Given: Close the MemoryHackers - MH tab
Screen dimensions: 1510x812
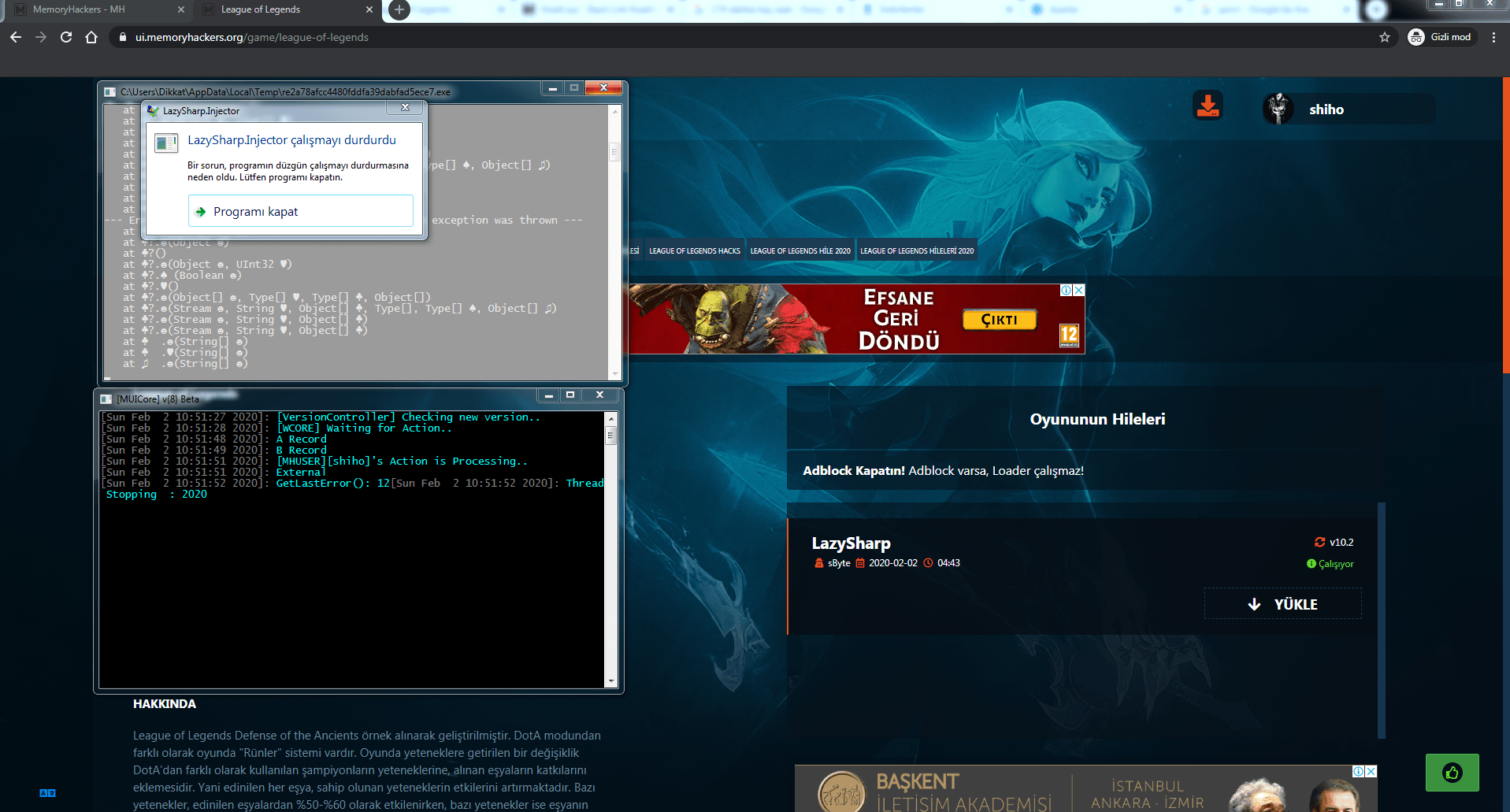Looking at the screenshot, I should coord(181,9).
